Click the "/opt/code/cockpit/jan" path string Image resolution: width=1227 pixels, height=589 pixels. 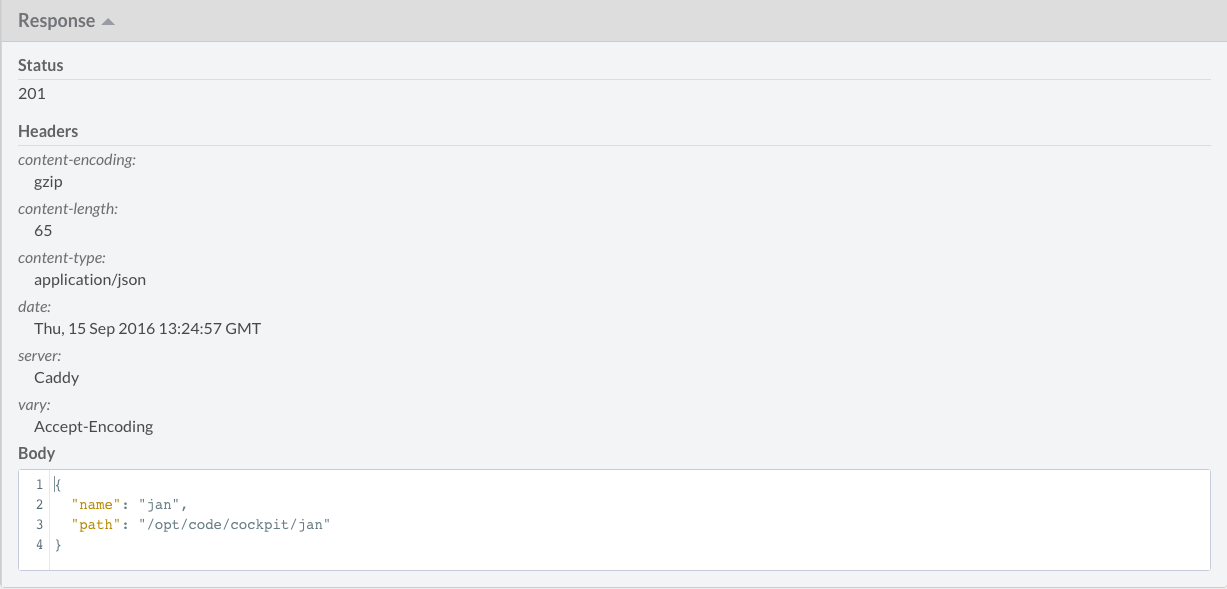point(235,525)
